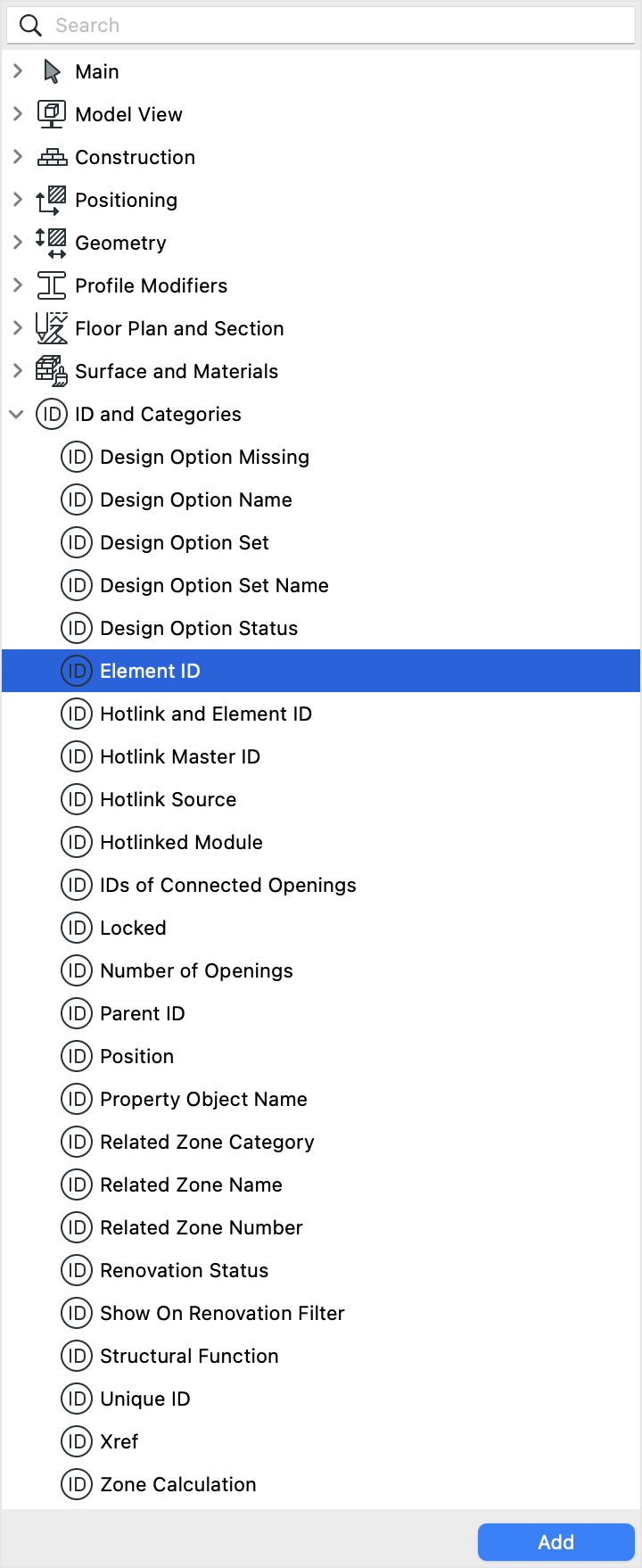Focus the Search input field

pyautogui.click(x=321, y=25)
